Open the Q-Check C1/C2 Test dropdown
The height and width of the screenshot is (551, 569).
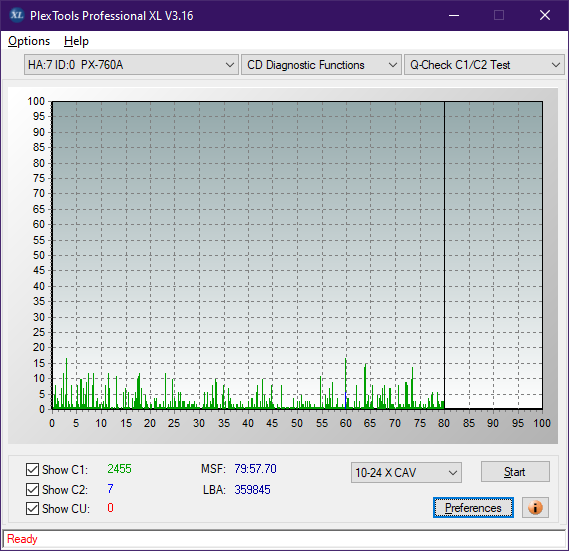pos(484,65)
